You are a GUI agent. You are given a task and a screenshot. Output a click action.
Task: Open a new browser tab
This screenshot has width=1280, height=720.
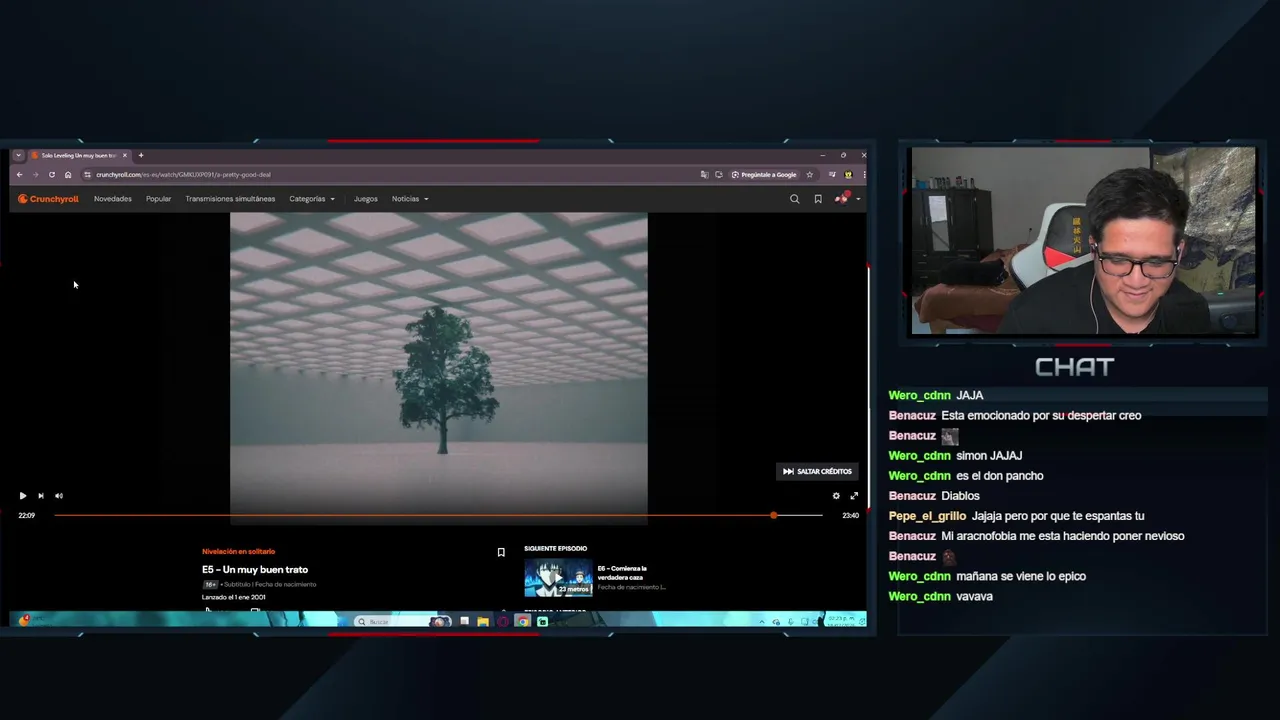(141, 155)
